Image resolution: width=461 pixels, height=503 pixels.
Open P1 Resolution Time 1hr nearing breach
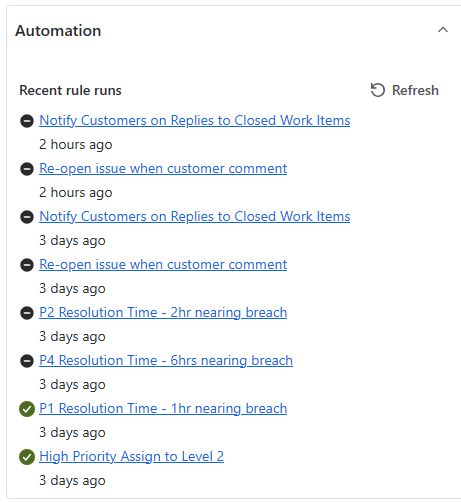[163, 408]
